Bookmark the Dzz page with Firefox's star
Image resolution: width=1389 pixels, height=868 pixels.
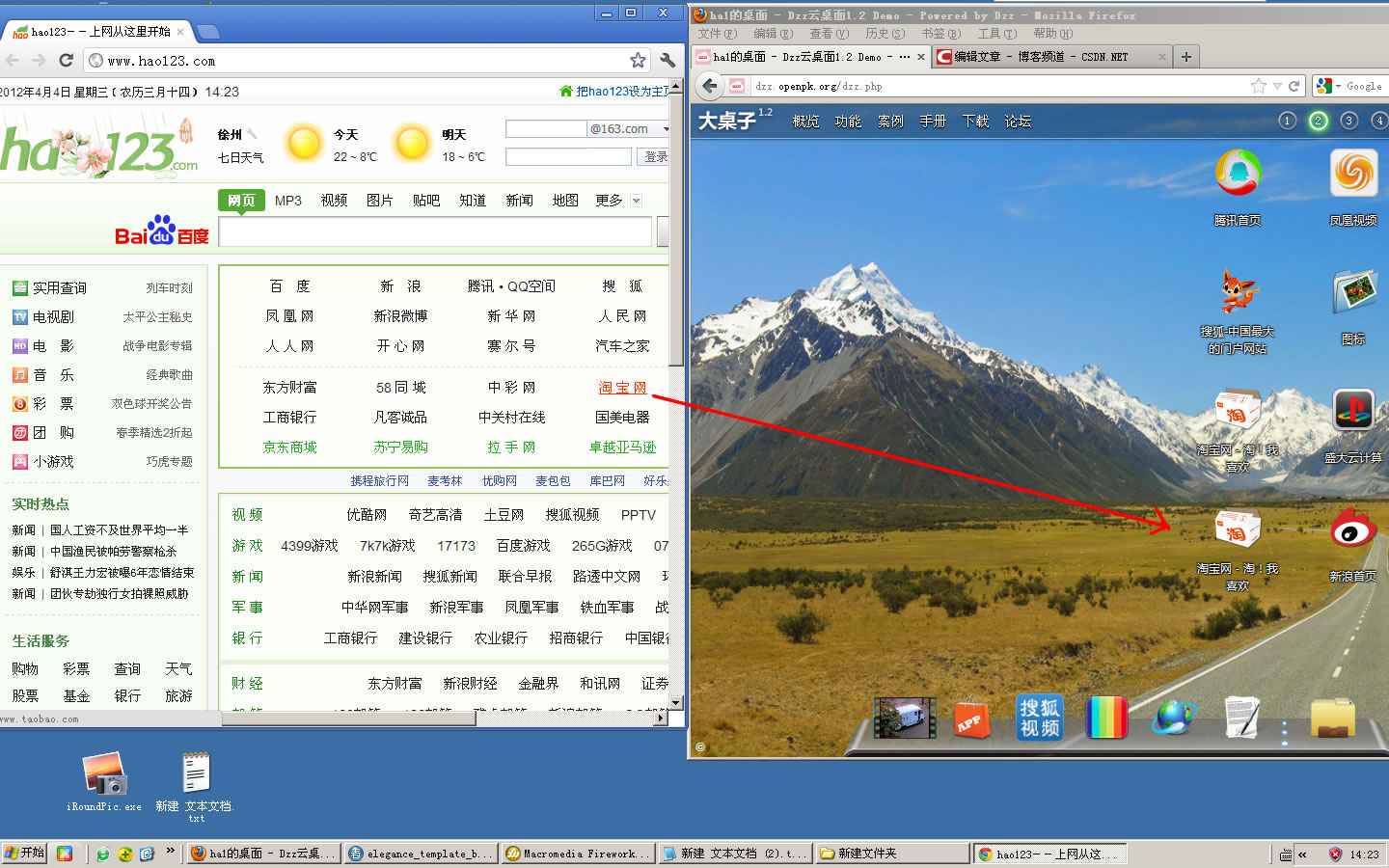point(1259,86)
